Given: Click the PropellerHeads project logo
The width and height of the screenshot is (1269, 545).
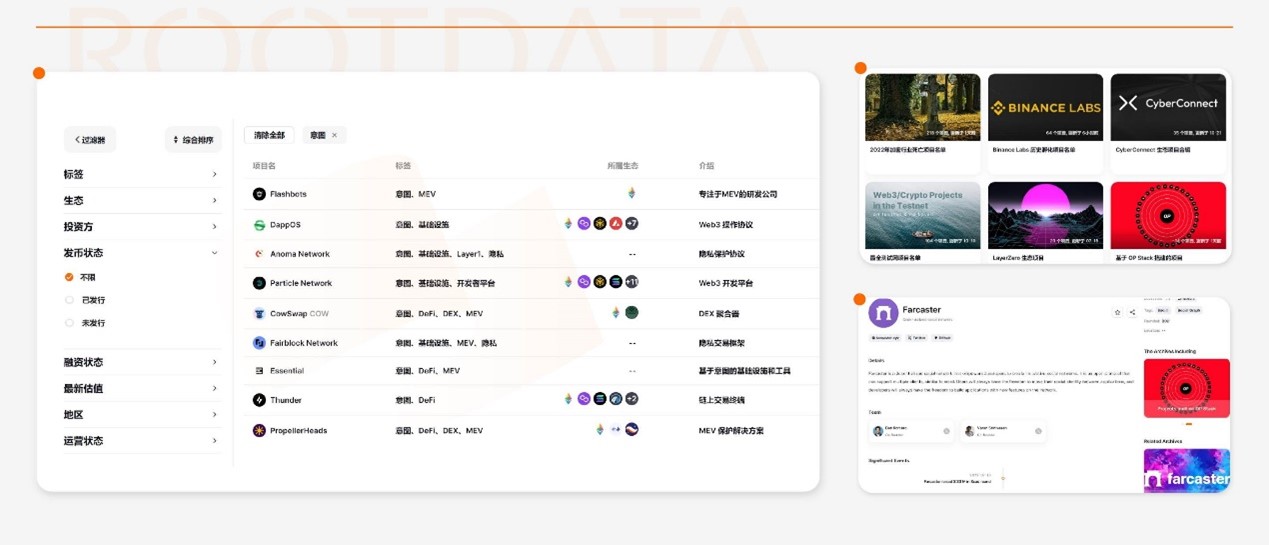Looking at the screenshot, I should coord(259,430).
